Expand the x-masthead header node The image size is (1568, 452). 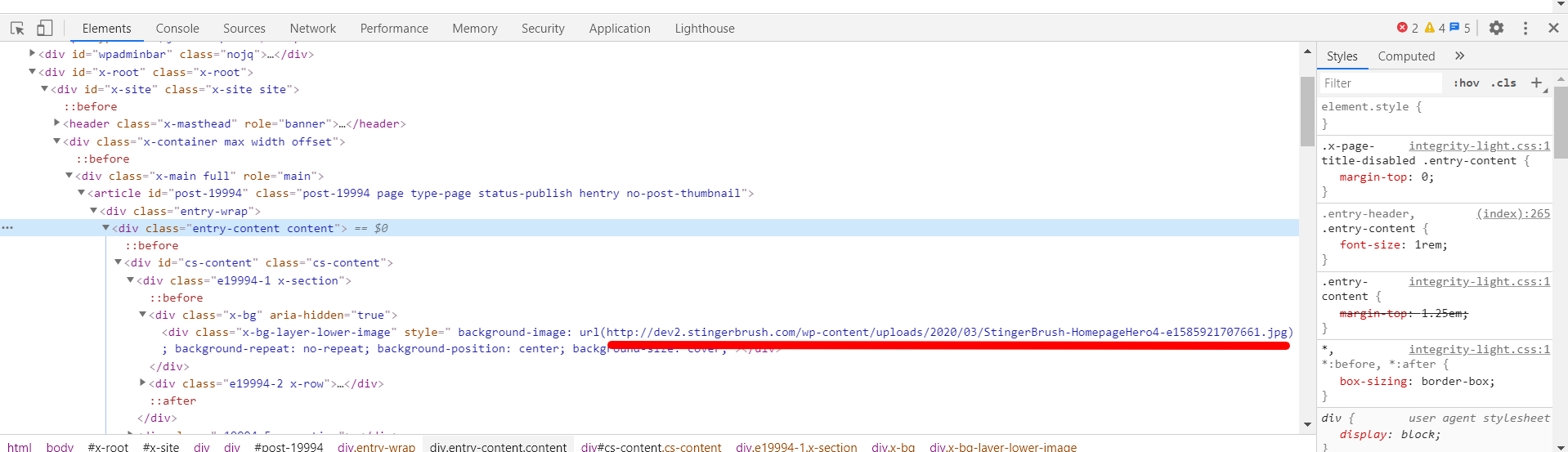tap(57, 123)
